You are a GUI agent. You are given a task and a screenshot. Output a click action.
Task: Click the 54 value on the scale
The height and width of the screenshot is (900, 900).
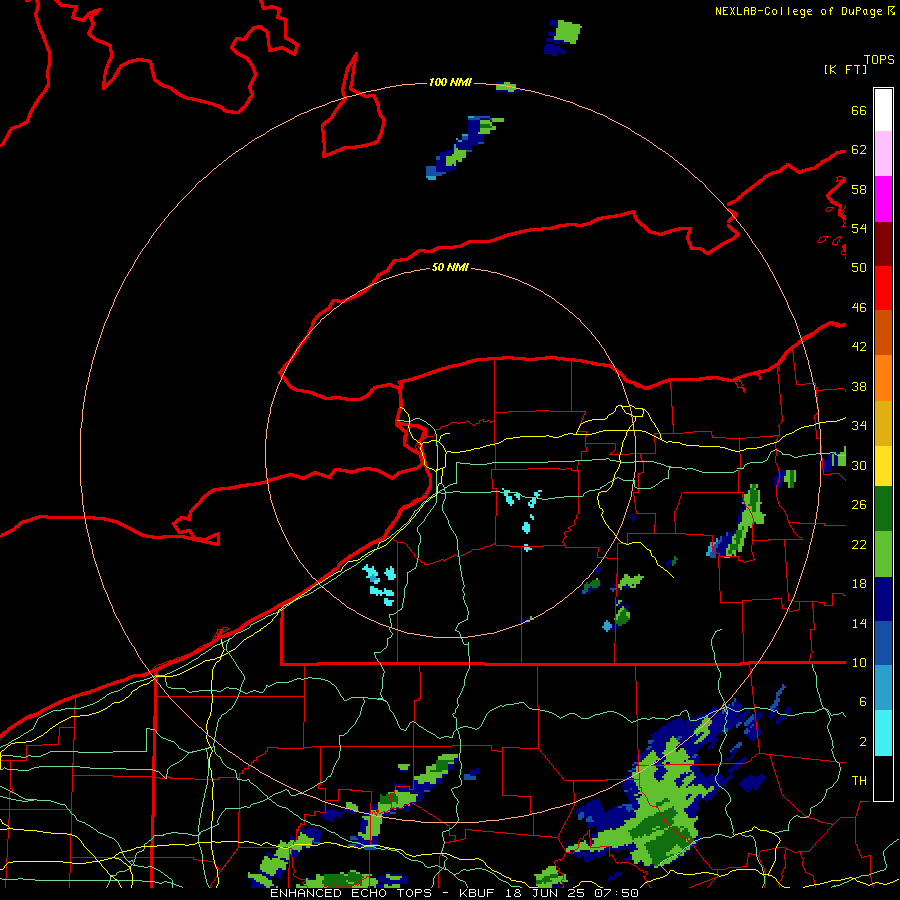click(859, 228)
